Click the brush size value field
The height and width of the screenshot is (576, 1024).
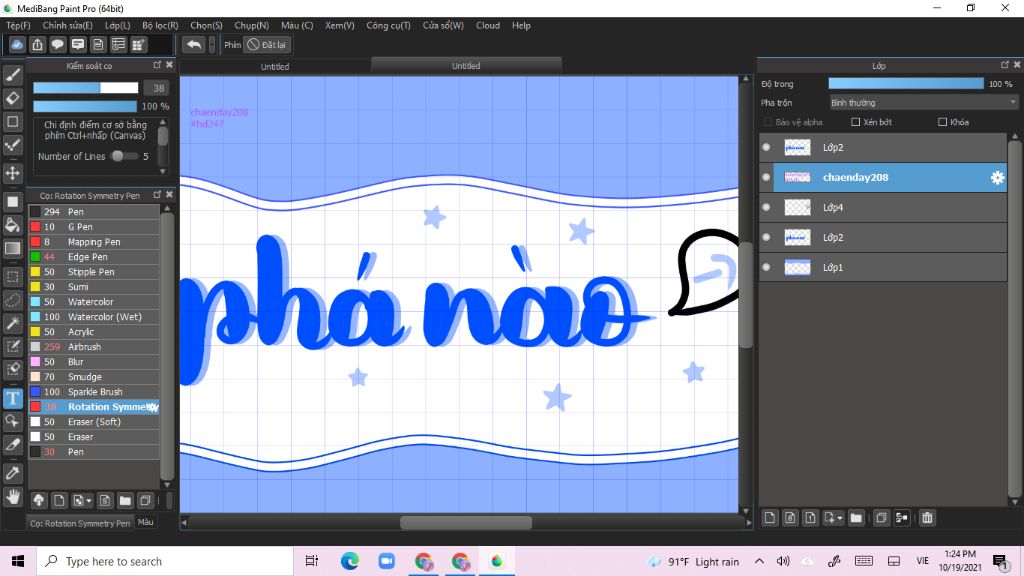coord(157,88)
